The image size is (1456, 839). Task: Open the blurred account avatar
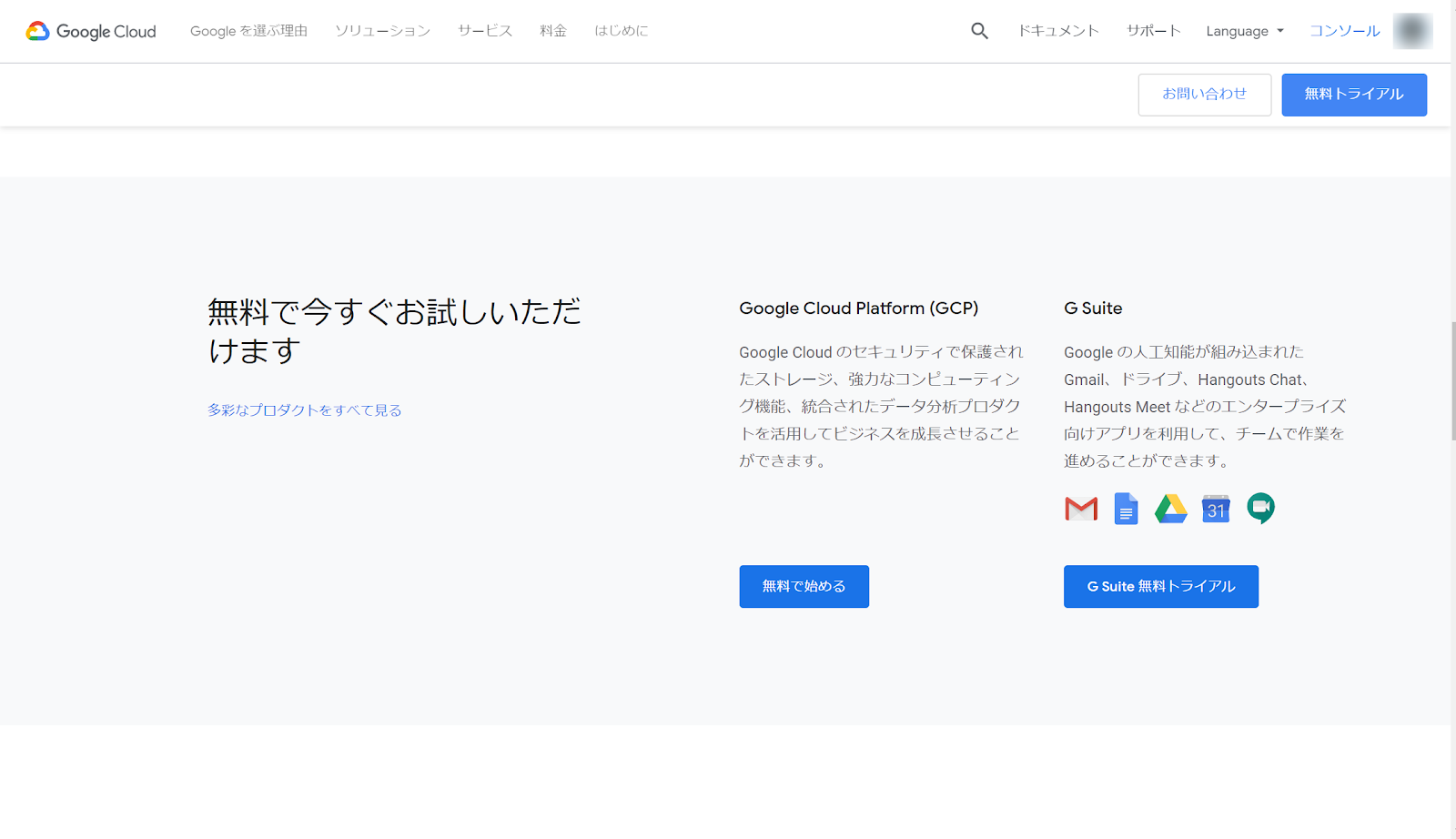coord(1412,31)
